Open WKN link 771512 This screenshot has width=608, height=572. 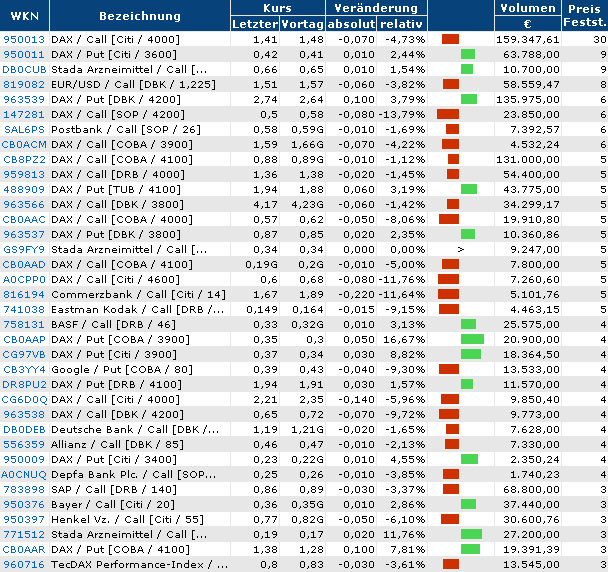point(24,534)
